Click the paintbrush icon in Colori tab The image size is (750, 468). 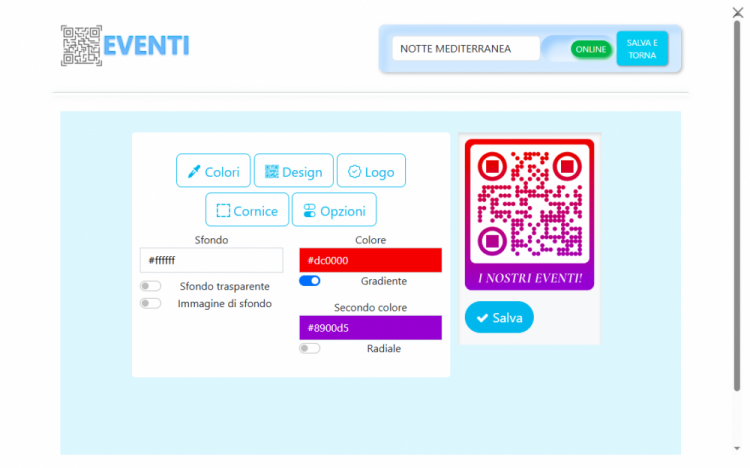(x=194, y=172)
